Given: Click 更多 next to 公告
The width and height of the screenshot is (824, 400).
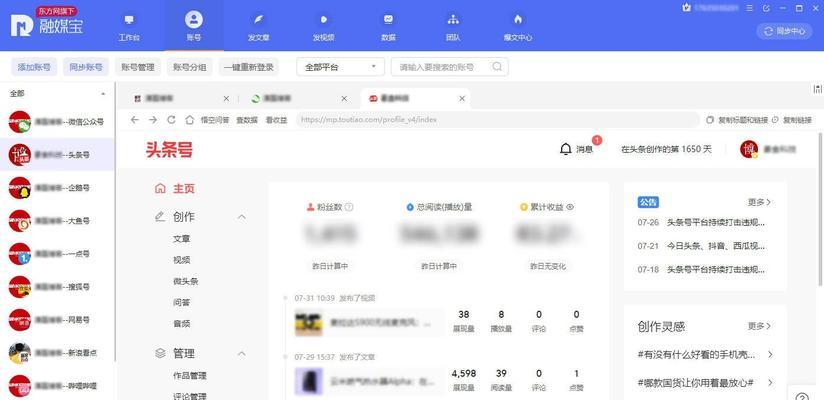Looking at the screenshot, I should point(759,202).
